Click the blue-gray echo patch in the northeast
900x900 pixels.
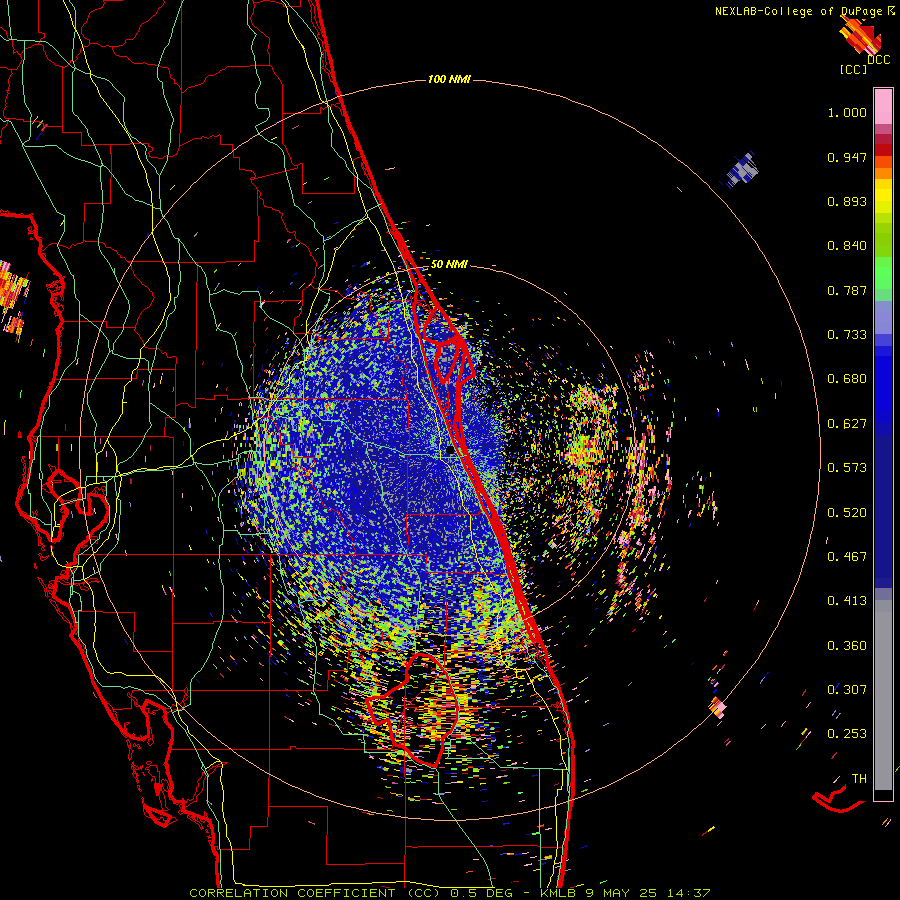tap(742, 169)
